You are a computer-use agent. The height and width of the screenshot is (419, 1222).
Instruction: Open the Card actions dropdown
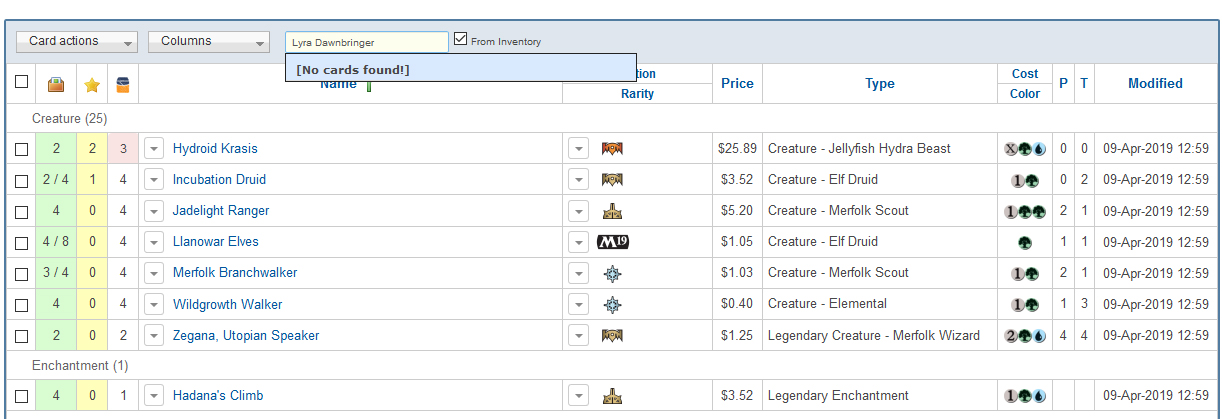(77, 41)
